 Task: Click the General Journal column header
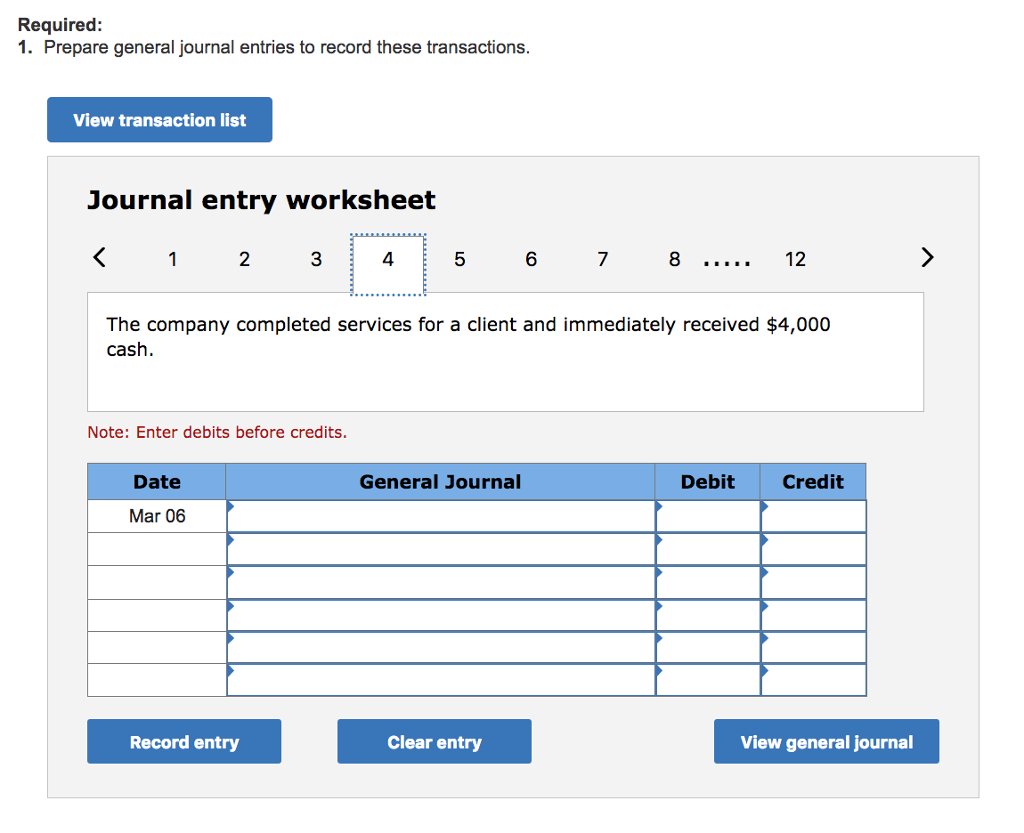[440, 482]
